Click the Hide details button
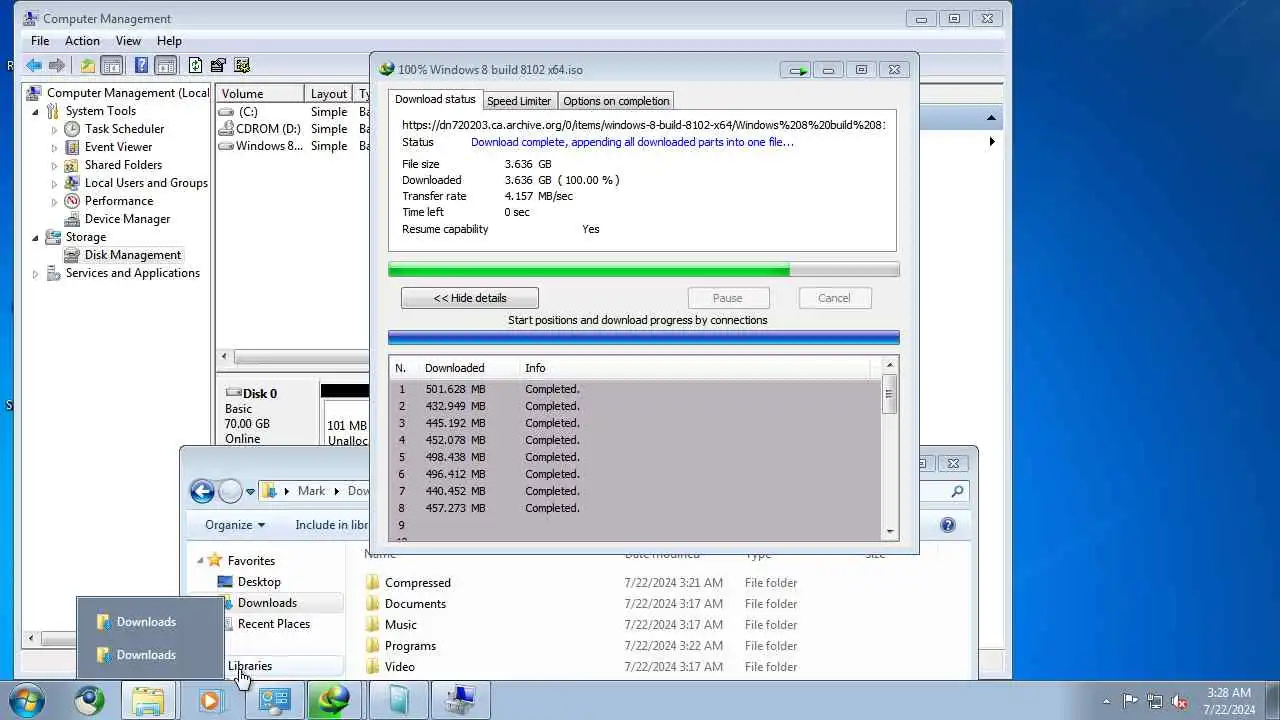The image size is (1280, 720). (470, 298)
